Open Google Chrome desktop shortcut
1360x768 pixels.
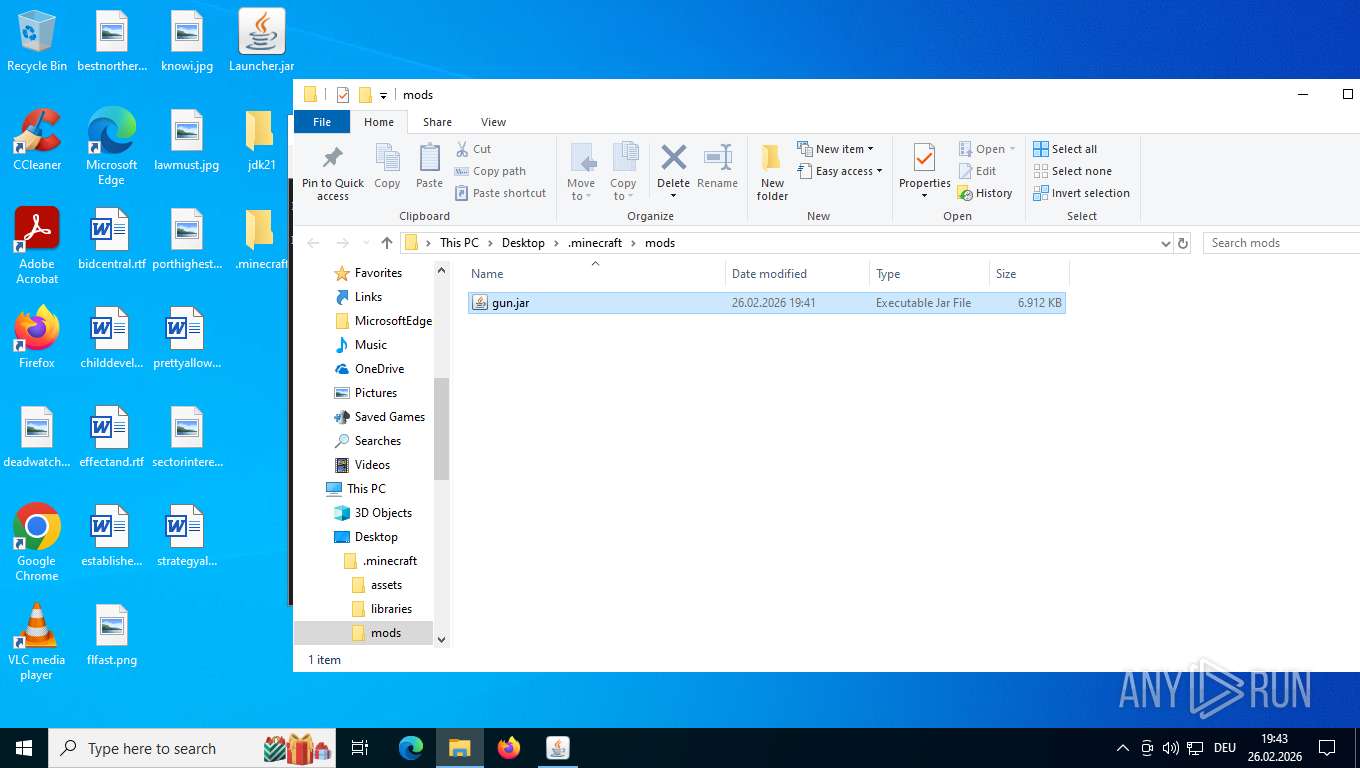pyautogui.click(x=37, y=542)
